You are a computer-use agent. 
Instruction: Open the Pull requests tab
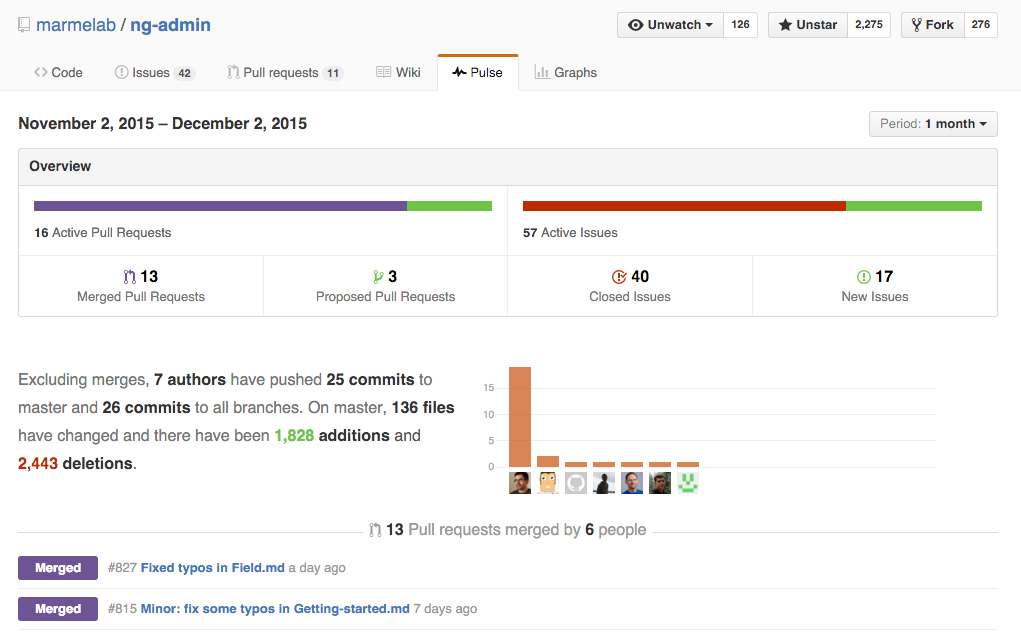285,72
